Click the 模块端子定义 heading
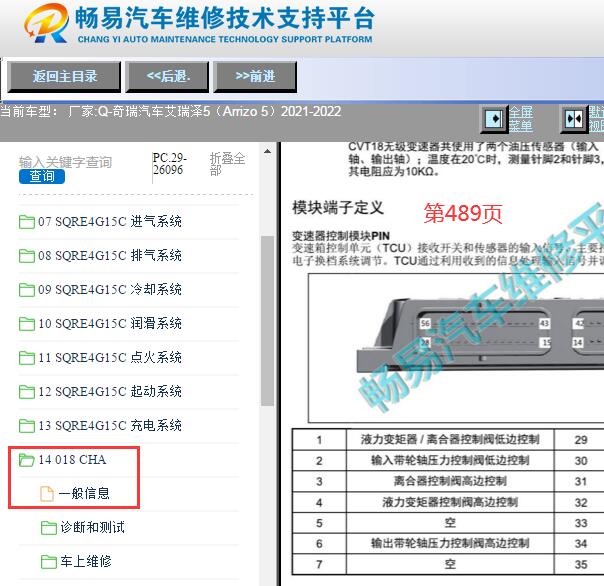This screenshot has width=604, height=586. pyautogui.click(x=338, y=208)
